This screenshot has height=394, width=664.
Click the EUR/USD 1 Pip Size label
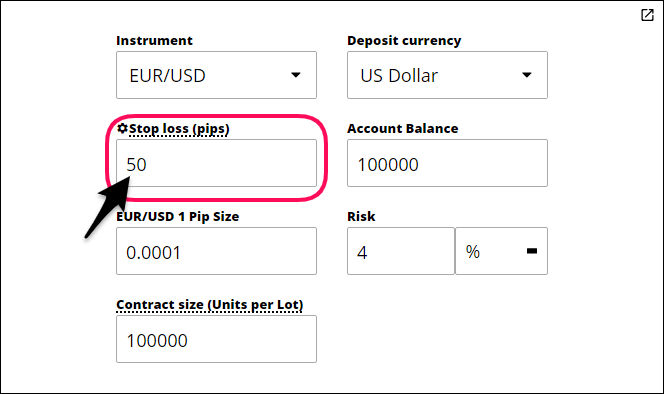point(178,216)
